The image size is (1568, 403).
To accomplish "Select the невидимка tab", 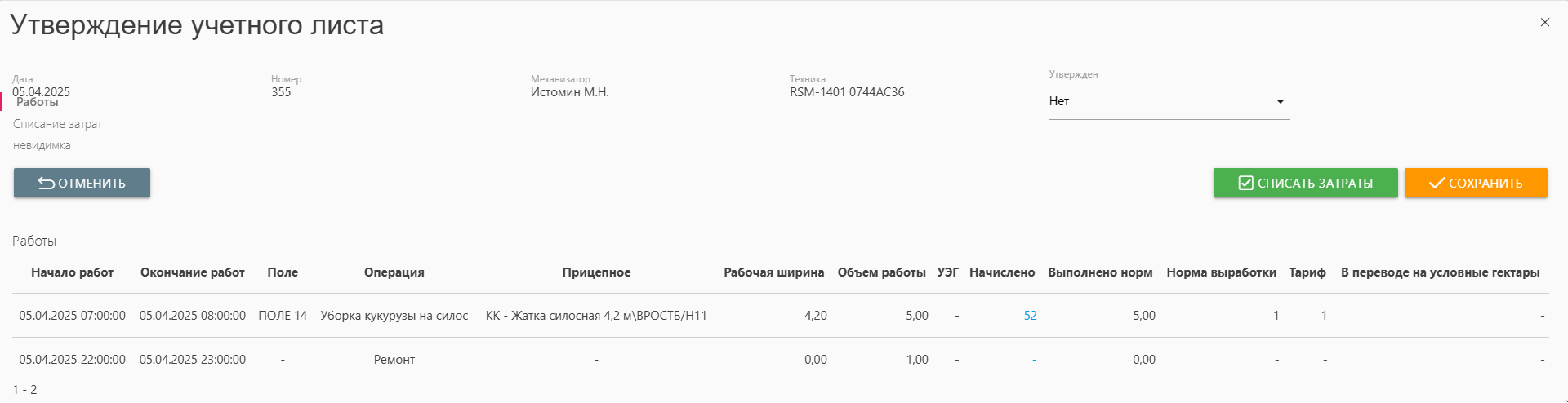I will click(x=42, y=145).
